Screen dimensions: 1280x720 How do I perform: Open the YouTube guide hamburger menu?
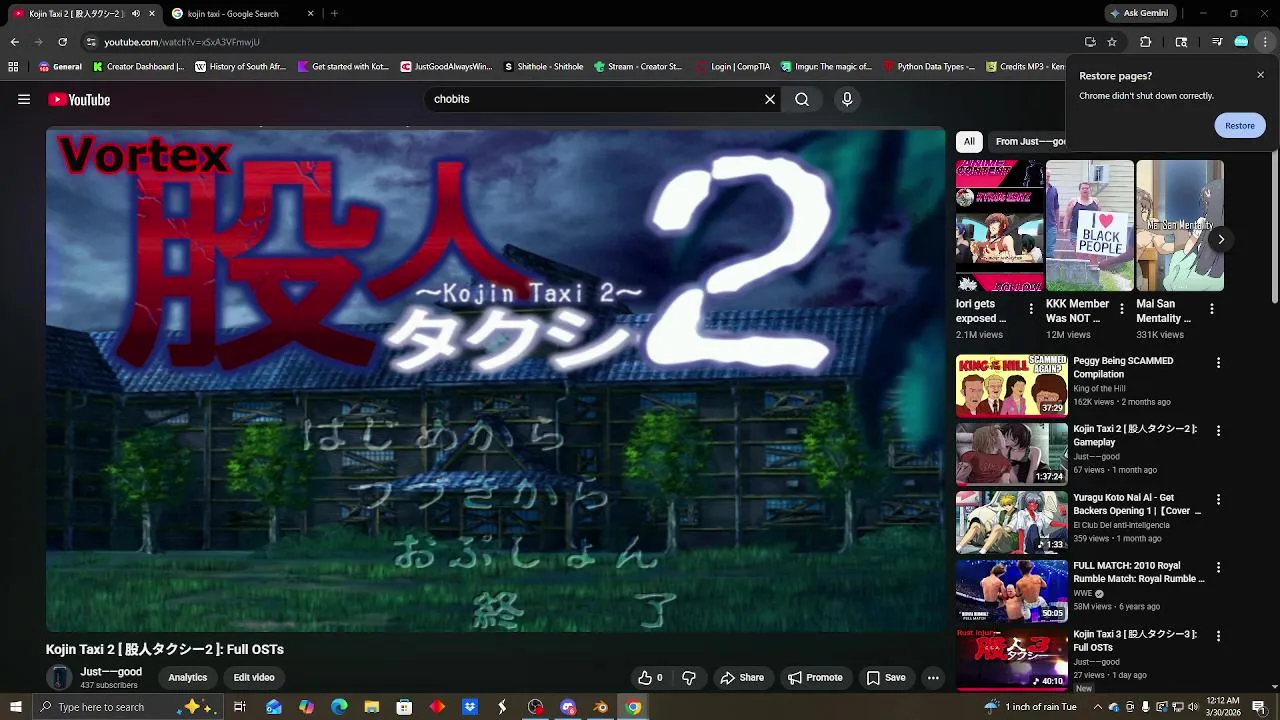coord(24,99)
